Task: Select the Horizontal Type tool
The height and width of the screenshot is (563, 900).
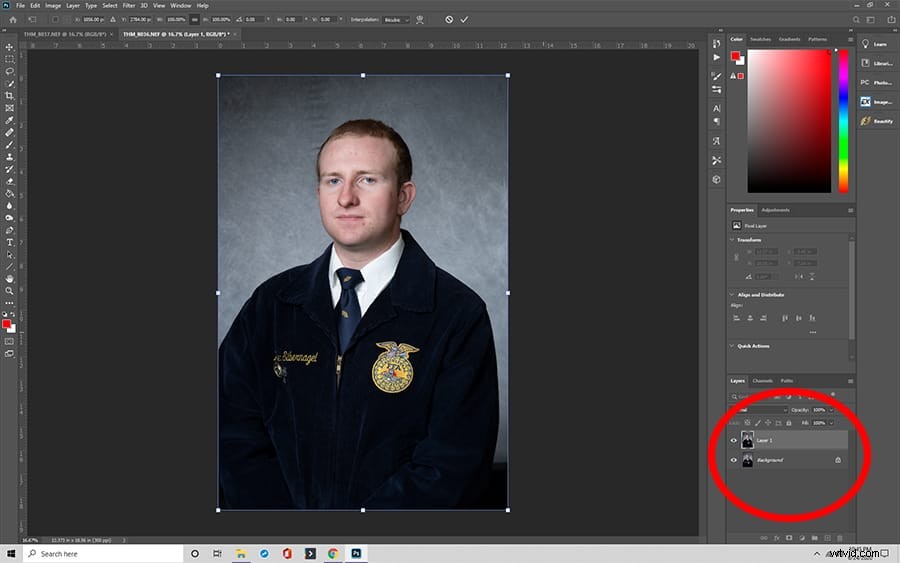Action: pos(9,242)
